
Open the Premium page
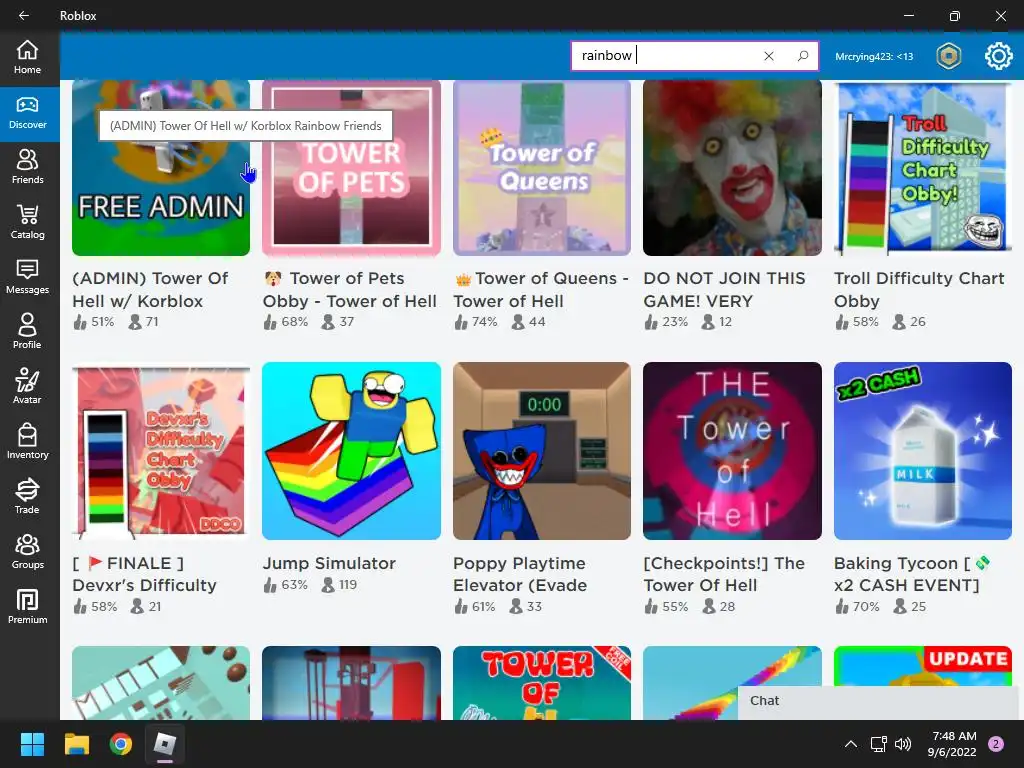click(x=27, y=607)
